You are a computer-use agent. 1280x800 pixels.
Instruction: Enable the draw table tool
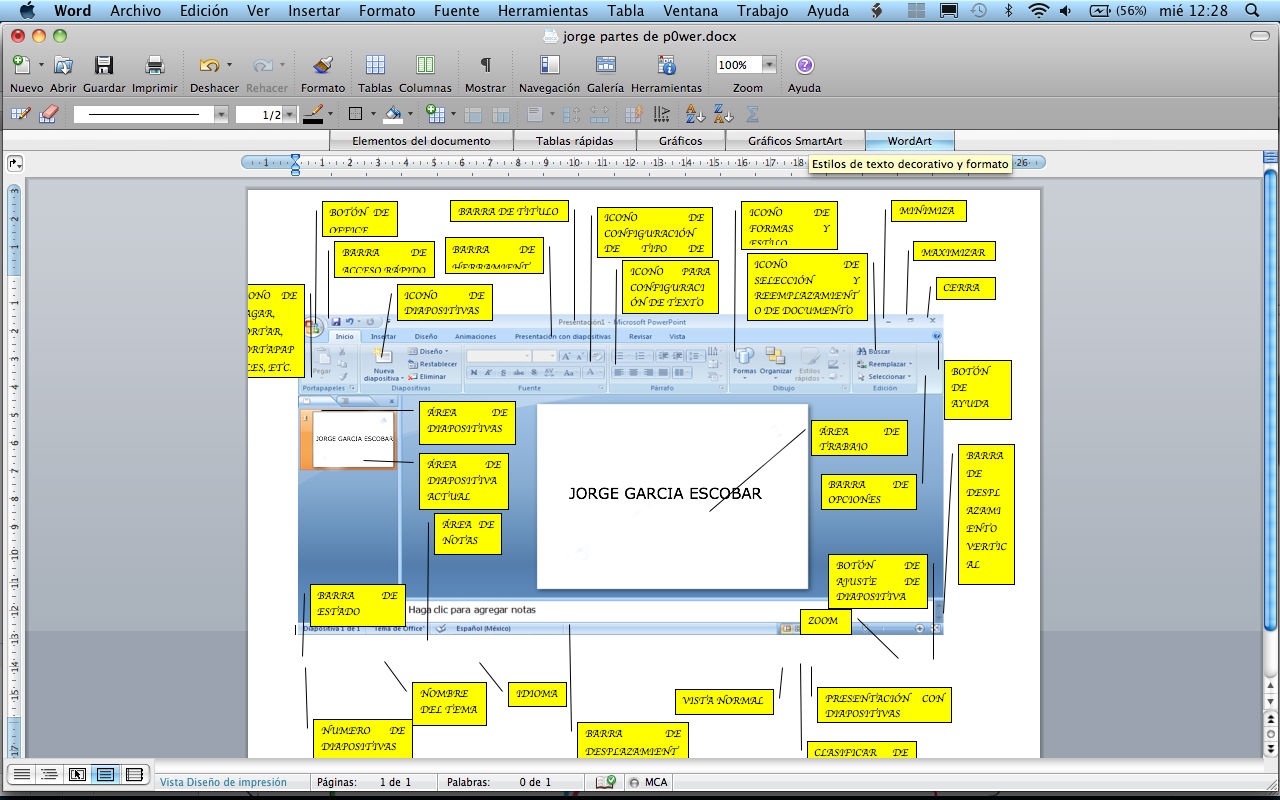pos(17,113)
